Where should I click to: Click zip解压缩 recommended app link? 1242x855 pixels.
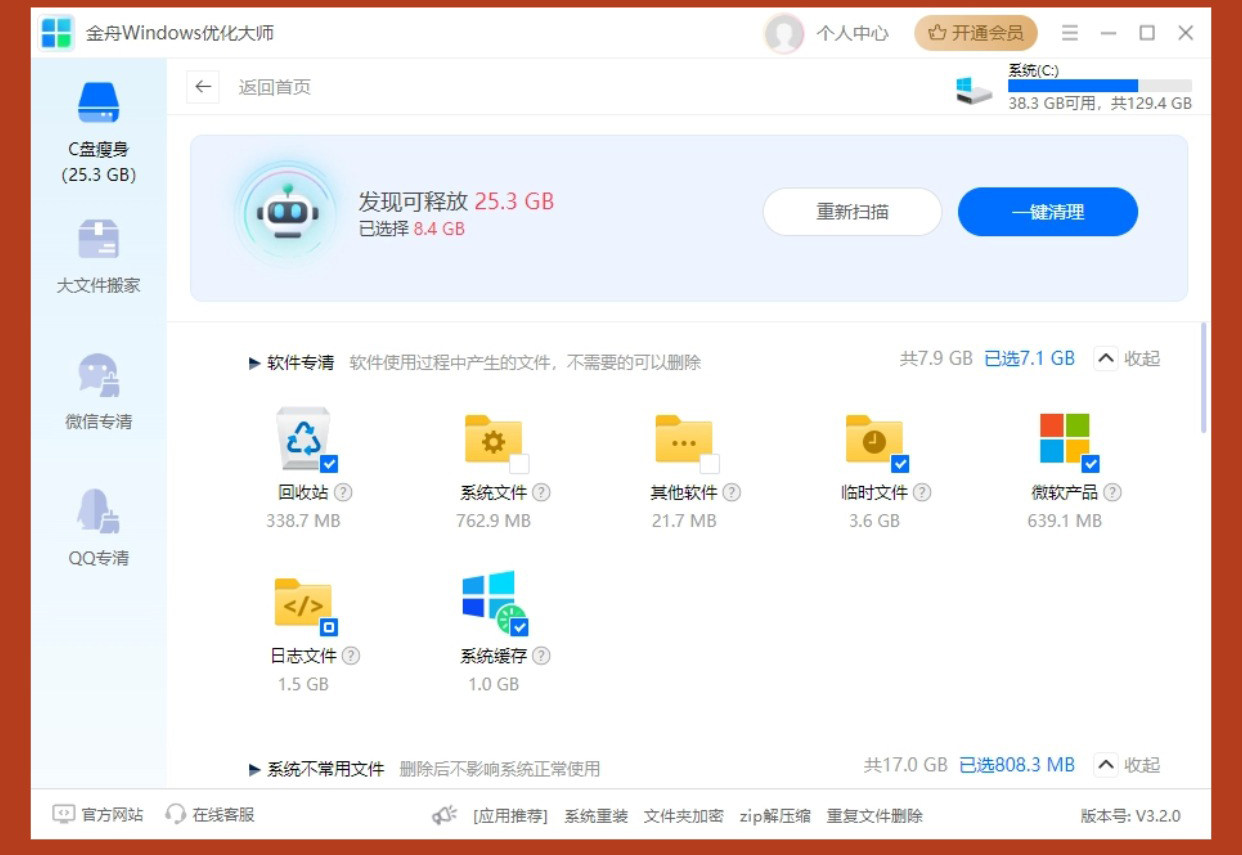(775, 816)
